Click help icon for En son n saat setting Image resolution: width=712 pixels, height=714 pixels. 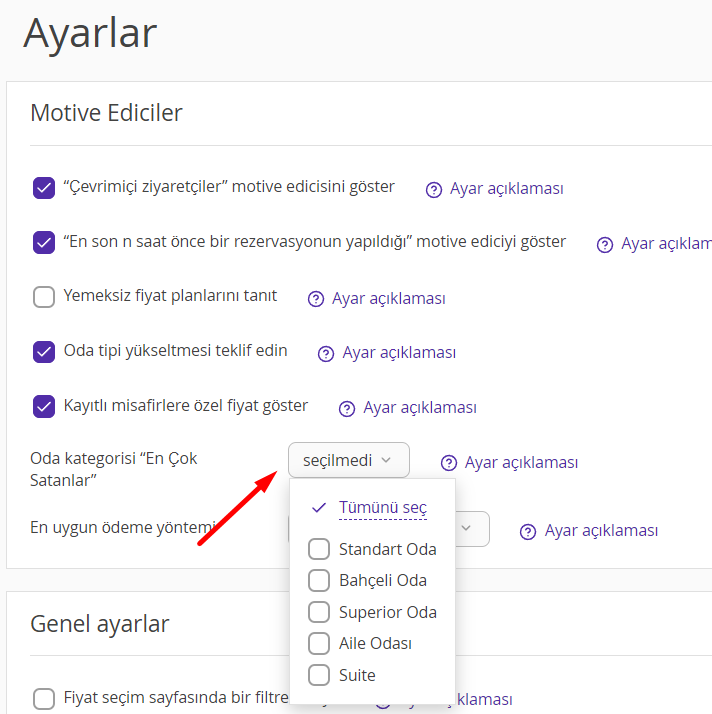click(x=605, y=245)
